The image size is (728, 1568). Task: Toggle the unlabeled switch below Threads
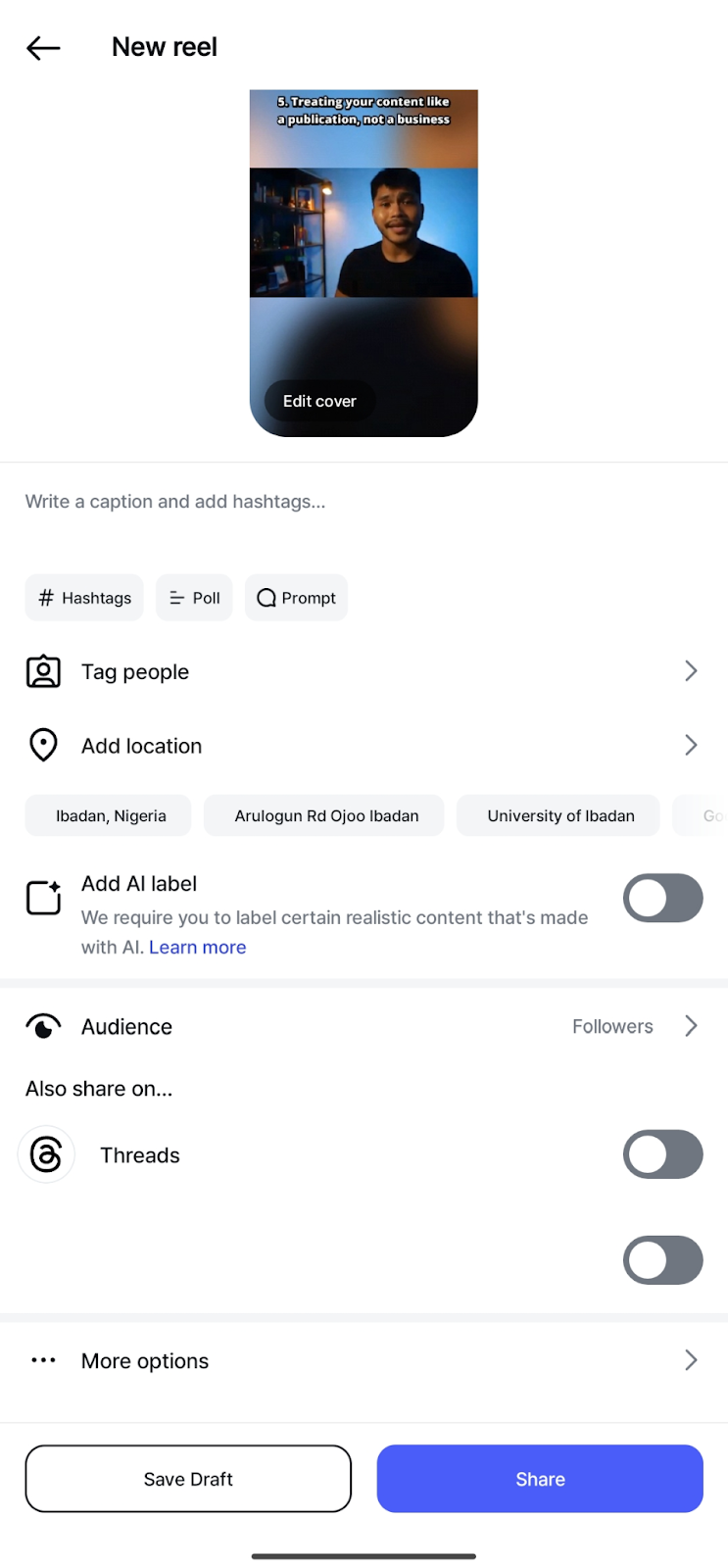662,1260
